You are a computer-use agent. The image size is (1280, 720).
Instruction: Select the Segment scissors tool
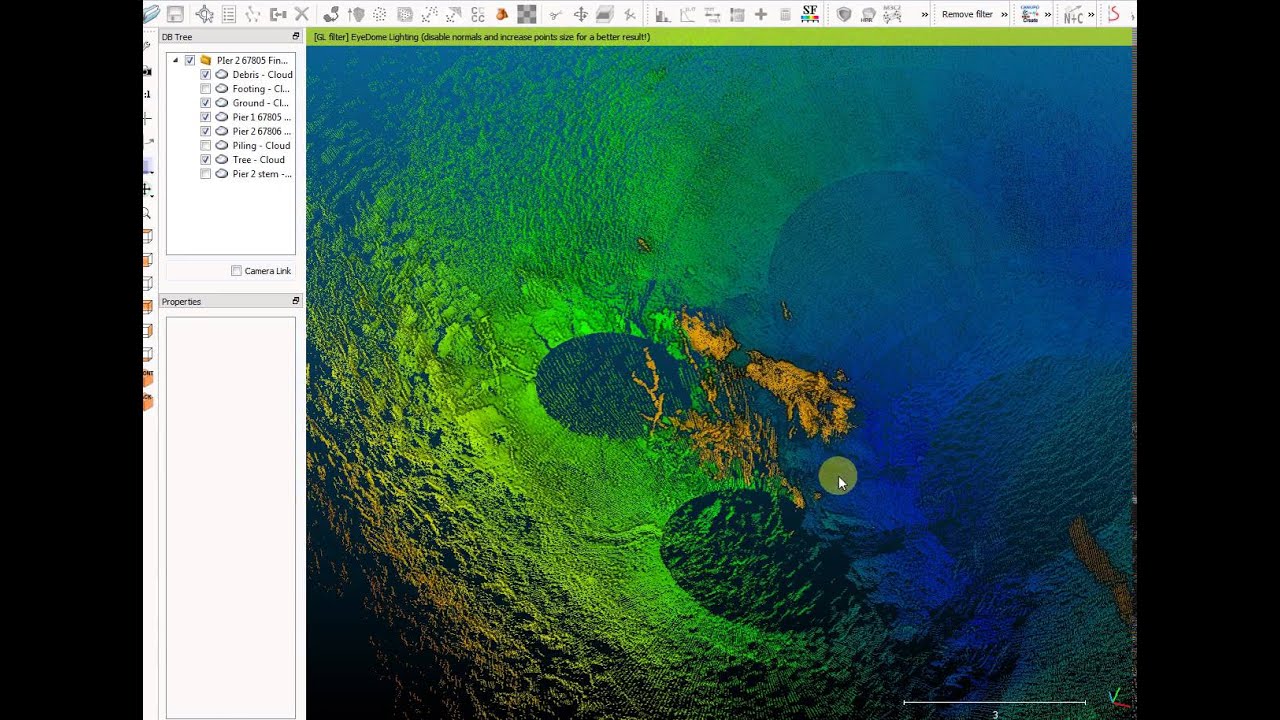coord(556,14)
